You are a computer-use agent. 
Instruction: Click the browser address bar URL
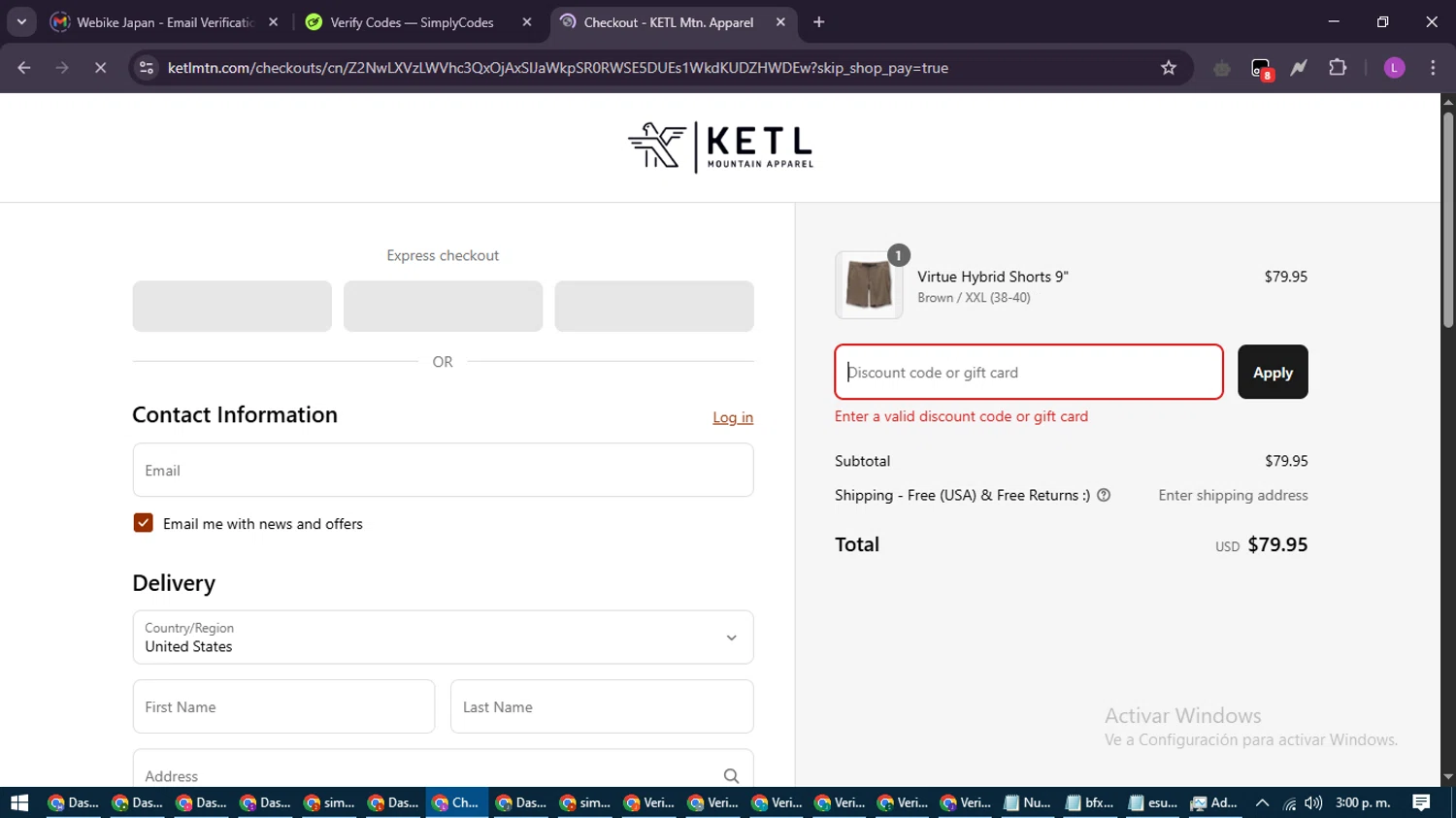558,68
